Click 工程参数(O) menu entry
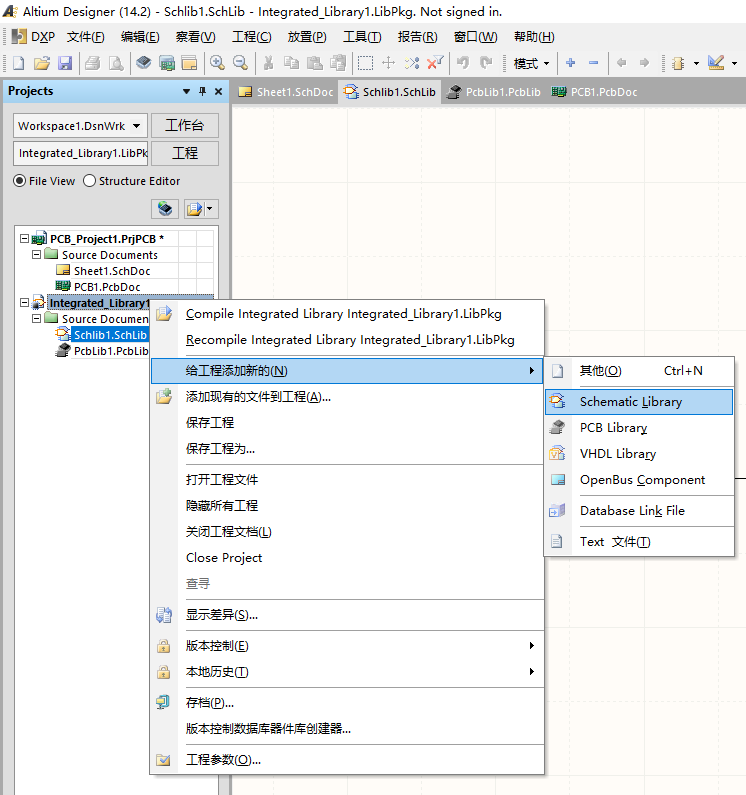This screenshot has height=795, width=746. click(x=347, y=760)
